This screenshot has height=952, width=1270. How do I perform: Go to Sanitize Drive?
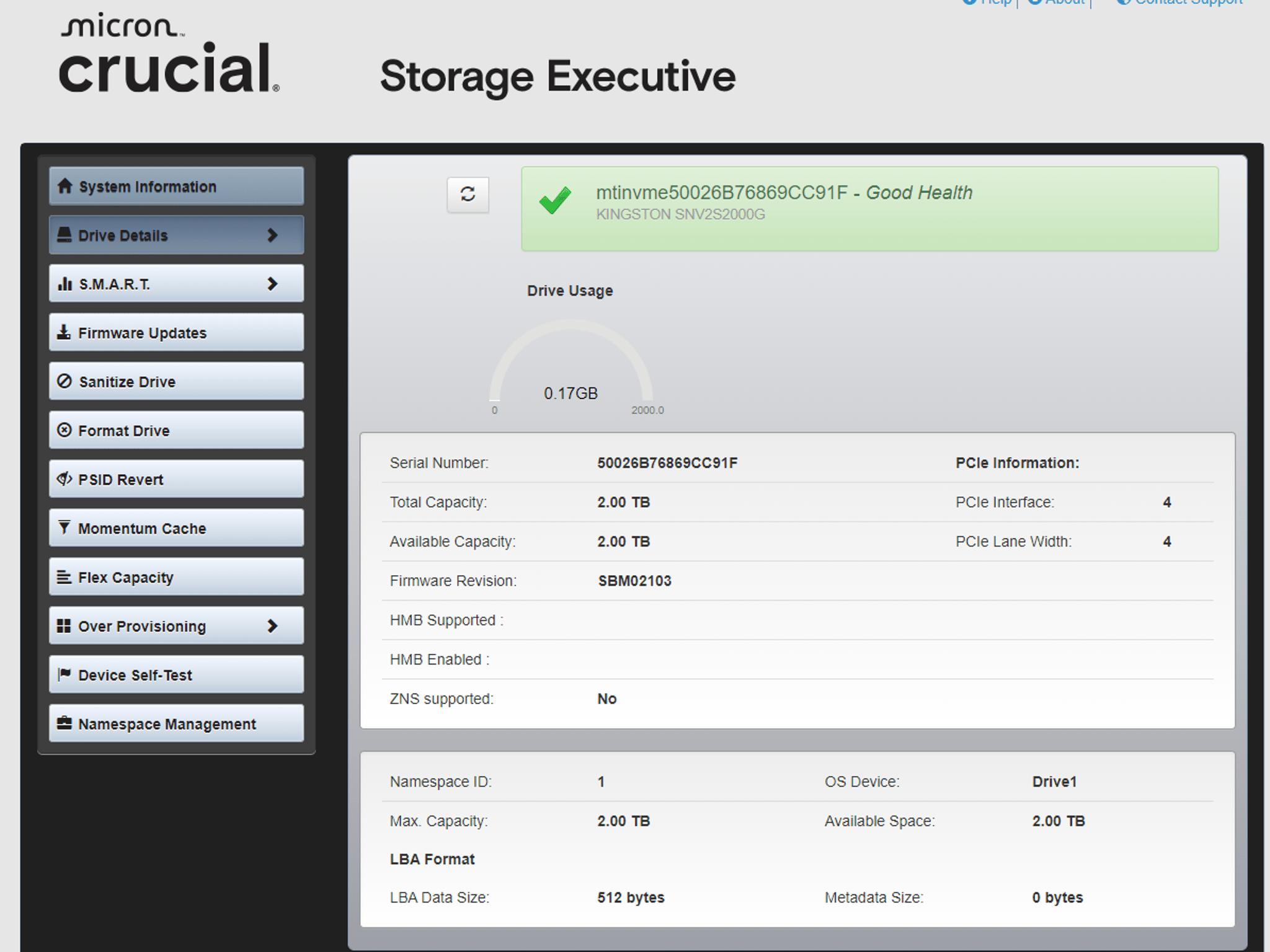(x=177, y=381)
